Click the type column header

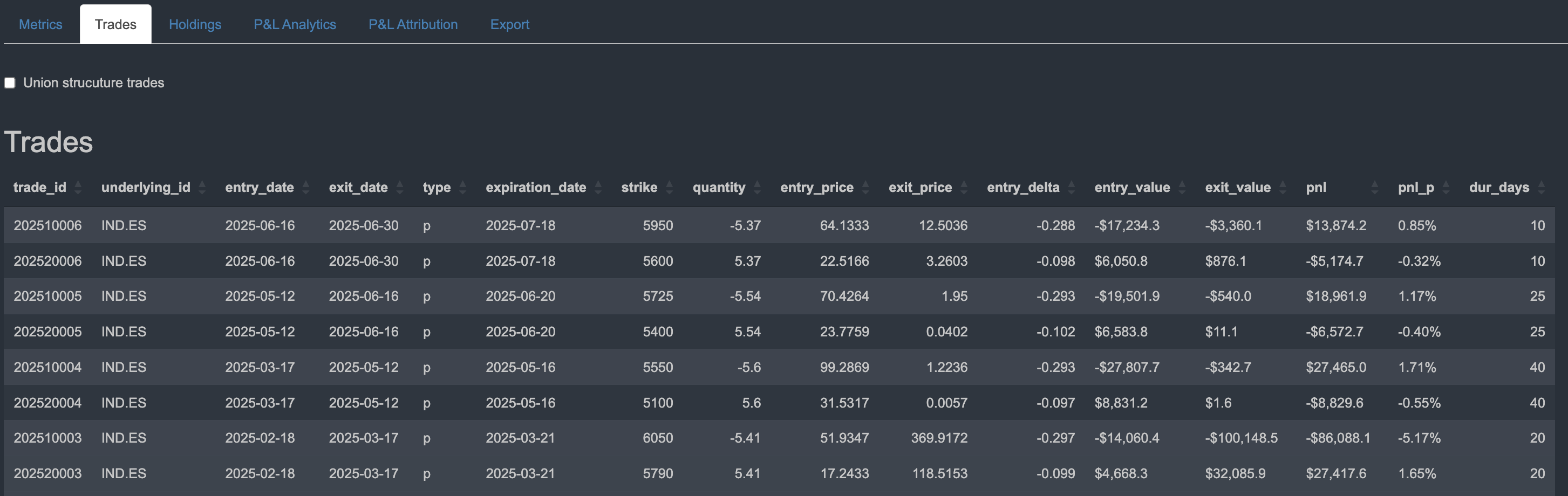pyautogui.click(x=437, y=188)
